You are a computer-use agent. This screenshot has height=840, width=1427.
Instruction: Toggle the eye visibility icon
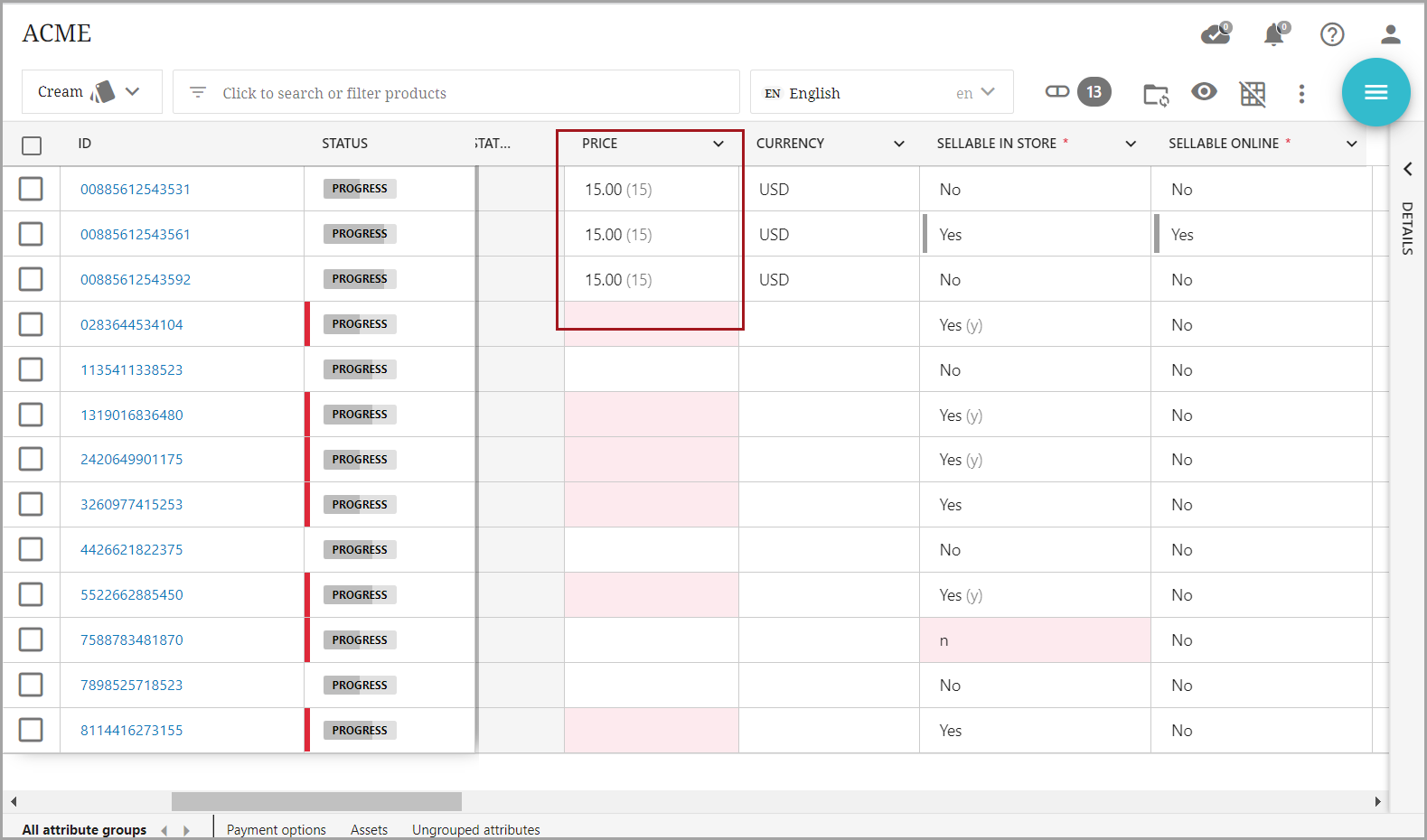click(x=1204, y=92)
